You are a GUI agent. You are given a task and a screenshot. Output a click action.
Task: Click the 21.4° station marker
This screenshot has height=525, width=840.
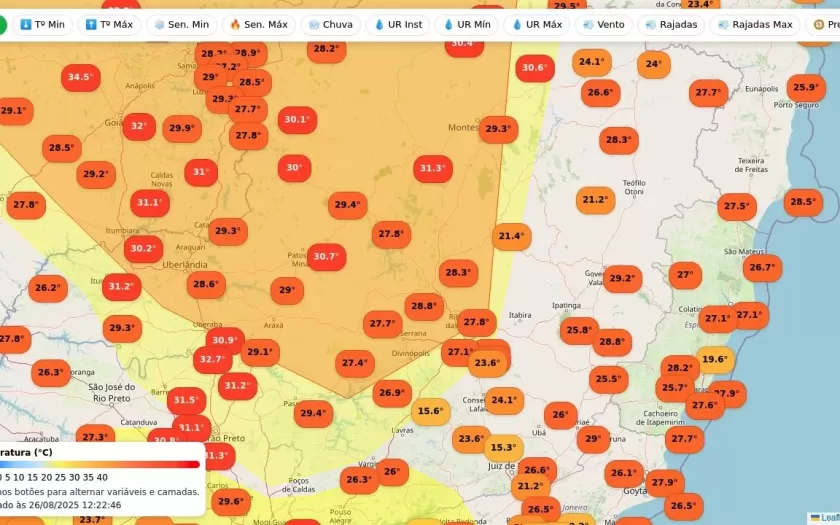tap(511, 237)
